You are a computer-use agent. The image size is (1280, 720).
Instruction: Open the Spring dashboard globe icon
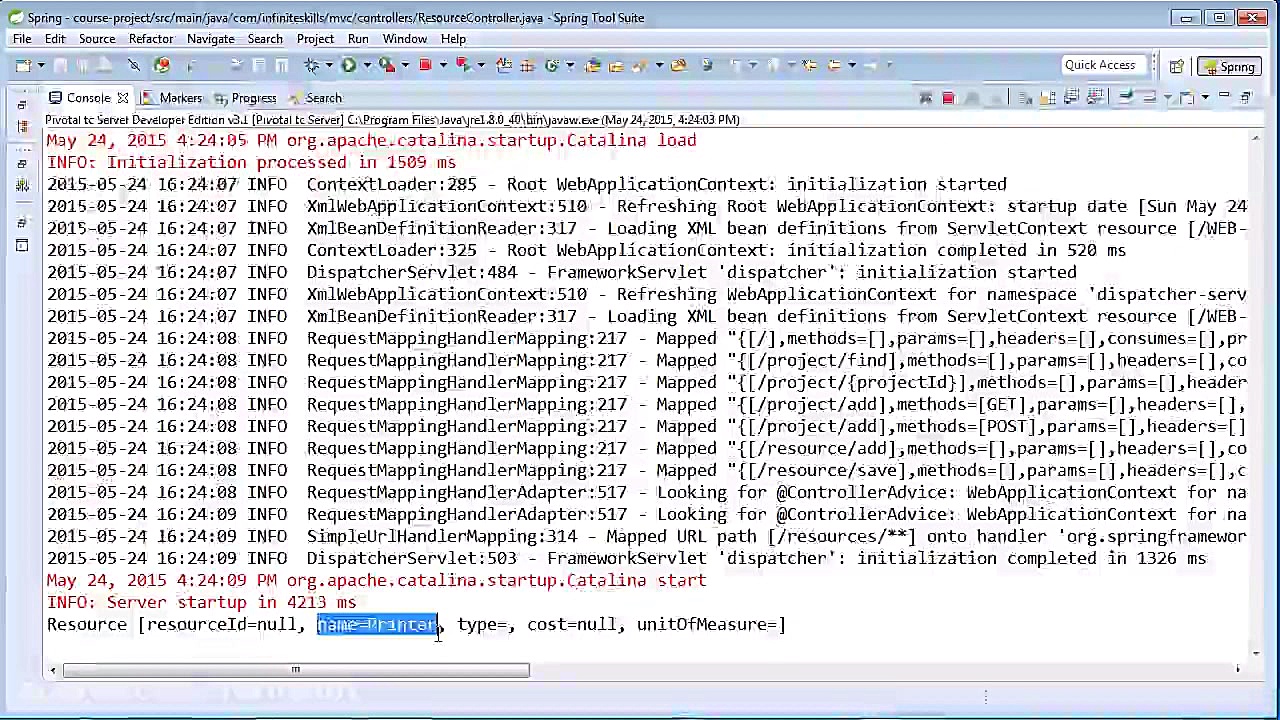pos(161,66)
